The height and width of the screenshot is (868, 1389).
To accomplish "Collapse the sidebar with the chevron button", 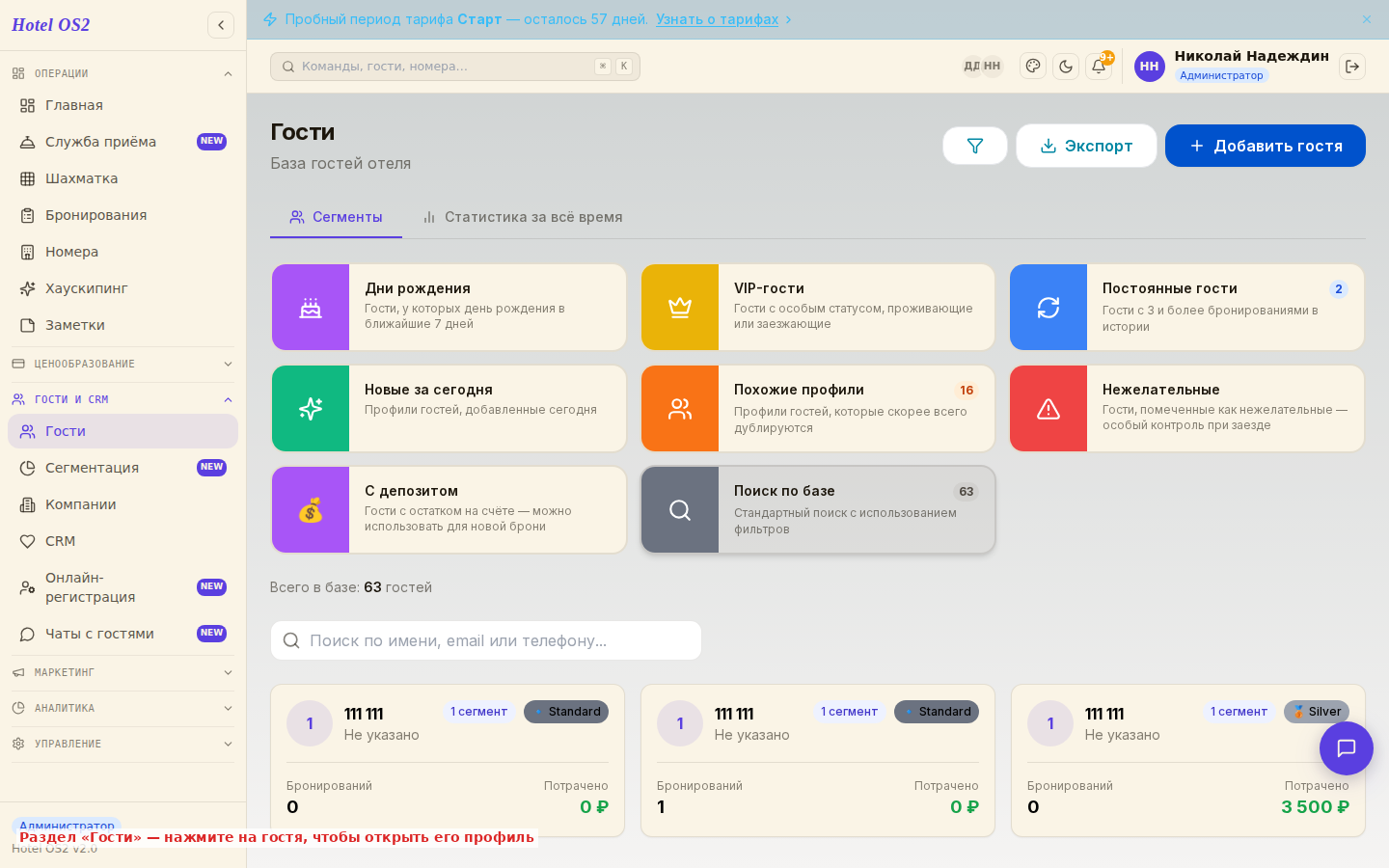I will (221, 25).
